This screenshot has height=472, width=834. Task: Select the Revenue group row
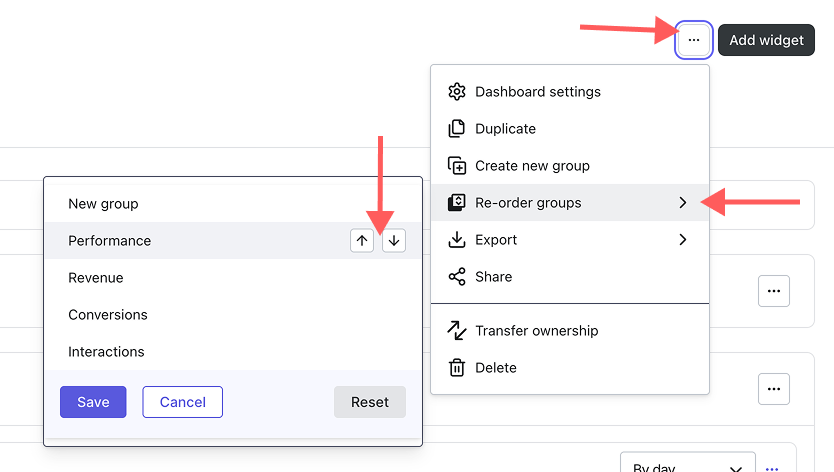[233, 278]
